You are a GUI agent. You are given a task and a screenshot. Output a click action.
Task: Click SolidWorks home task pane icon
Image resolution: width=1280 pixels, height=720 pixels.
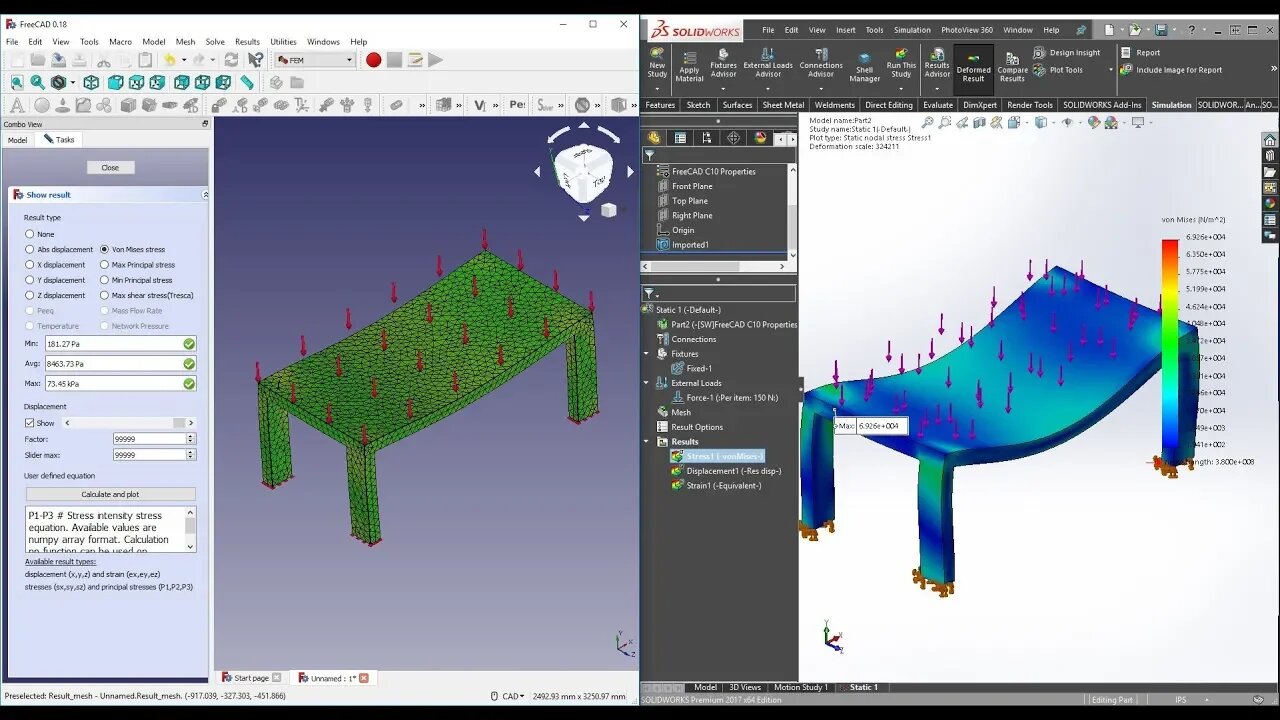(1270, 140)
